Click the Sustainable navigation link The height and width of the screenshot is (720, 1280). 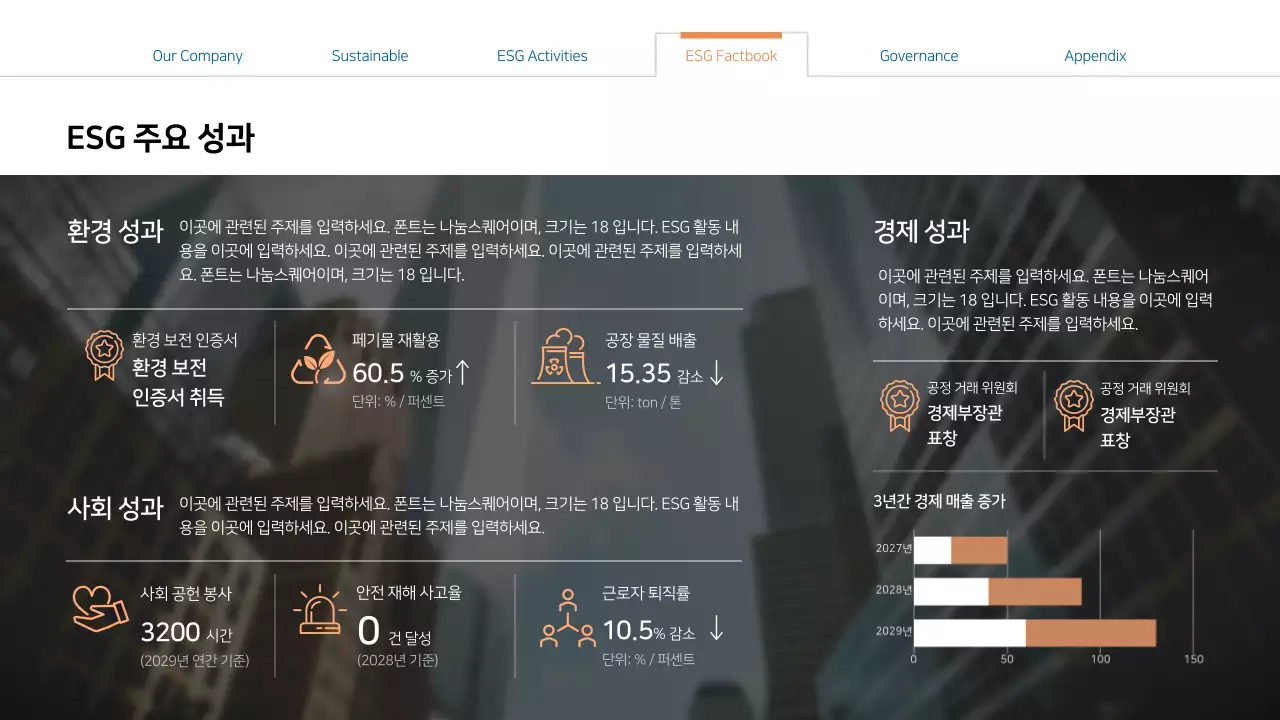coord(370,56)
